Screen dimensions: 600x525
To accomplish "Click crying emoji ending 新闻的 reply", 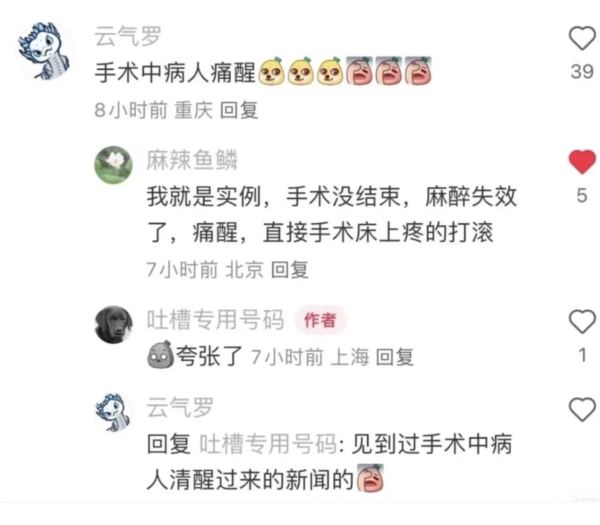I will point(370,478).
